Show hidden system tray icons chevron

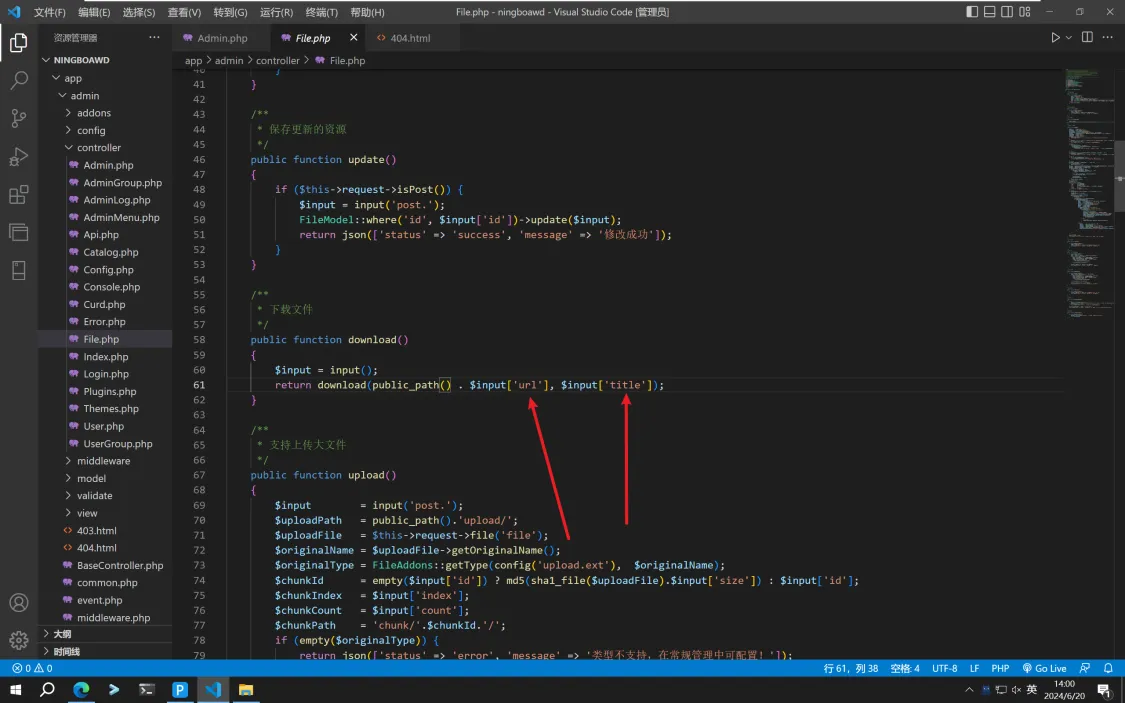tap(969, 690)
